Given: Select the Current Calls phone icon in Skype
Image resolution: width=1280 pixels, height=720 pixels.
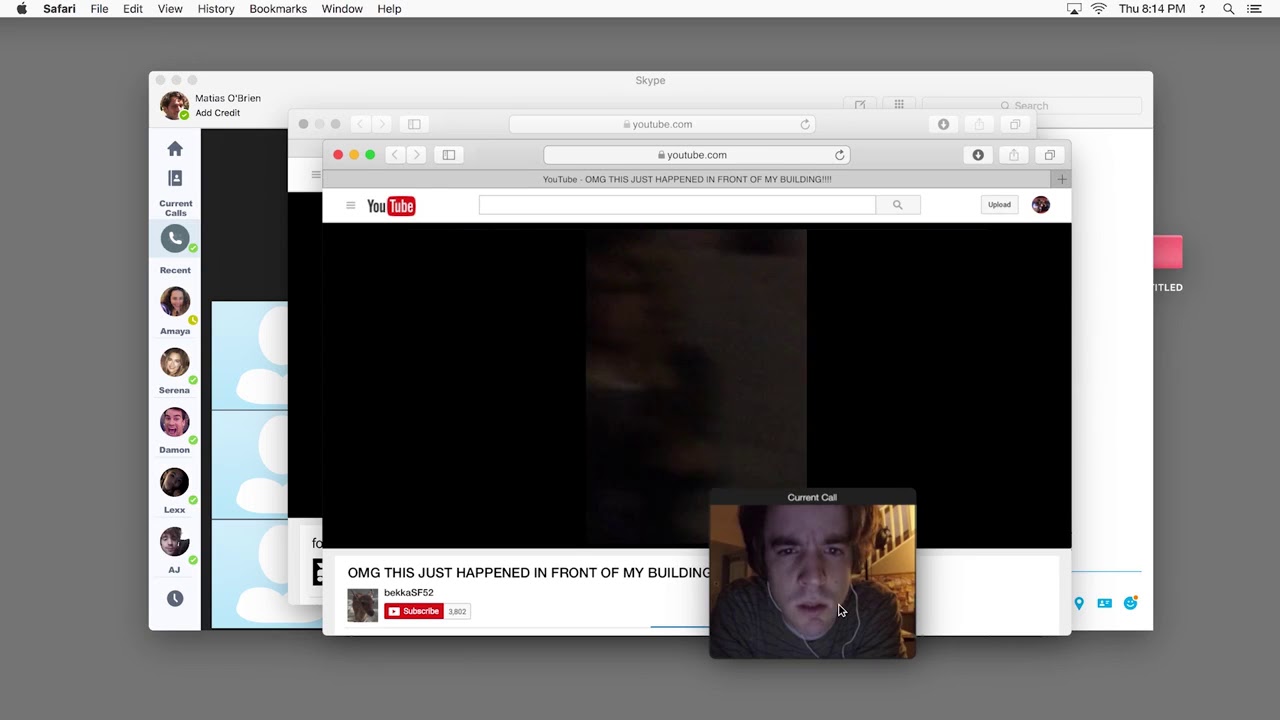Looking at the screenshot, I should (175, 238).
